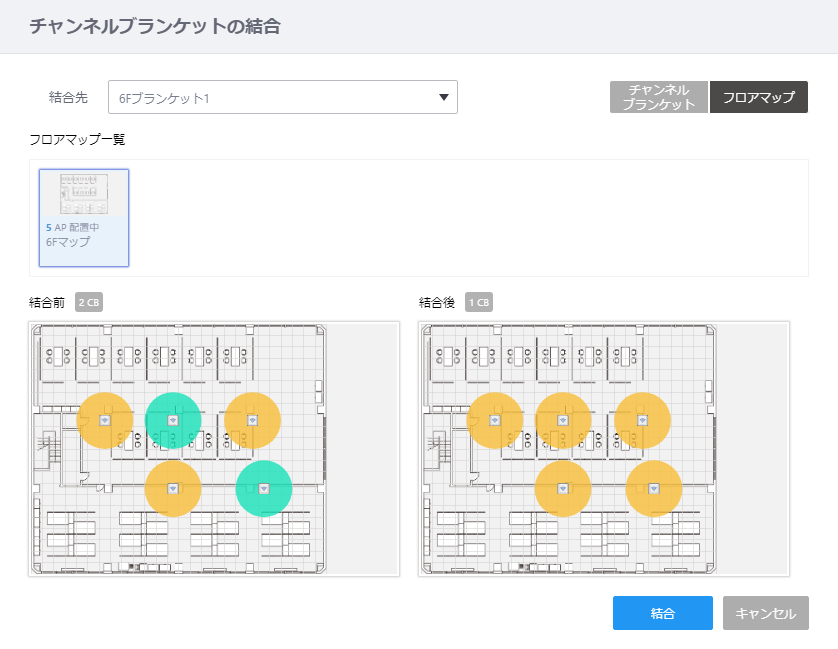Select bottom orange AP icon in 結合前 map
This screenshot has height=649, width=838.
click(x=173, y=488)
